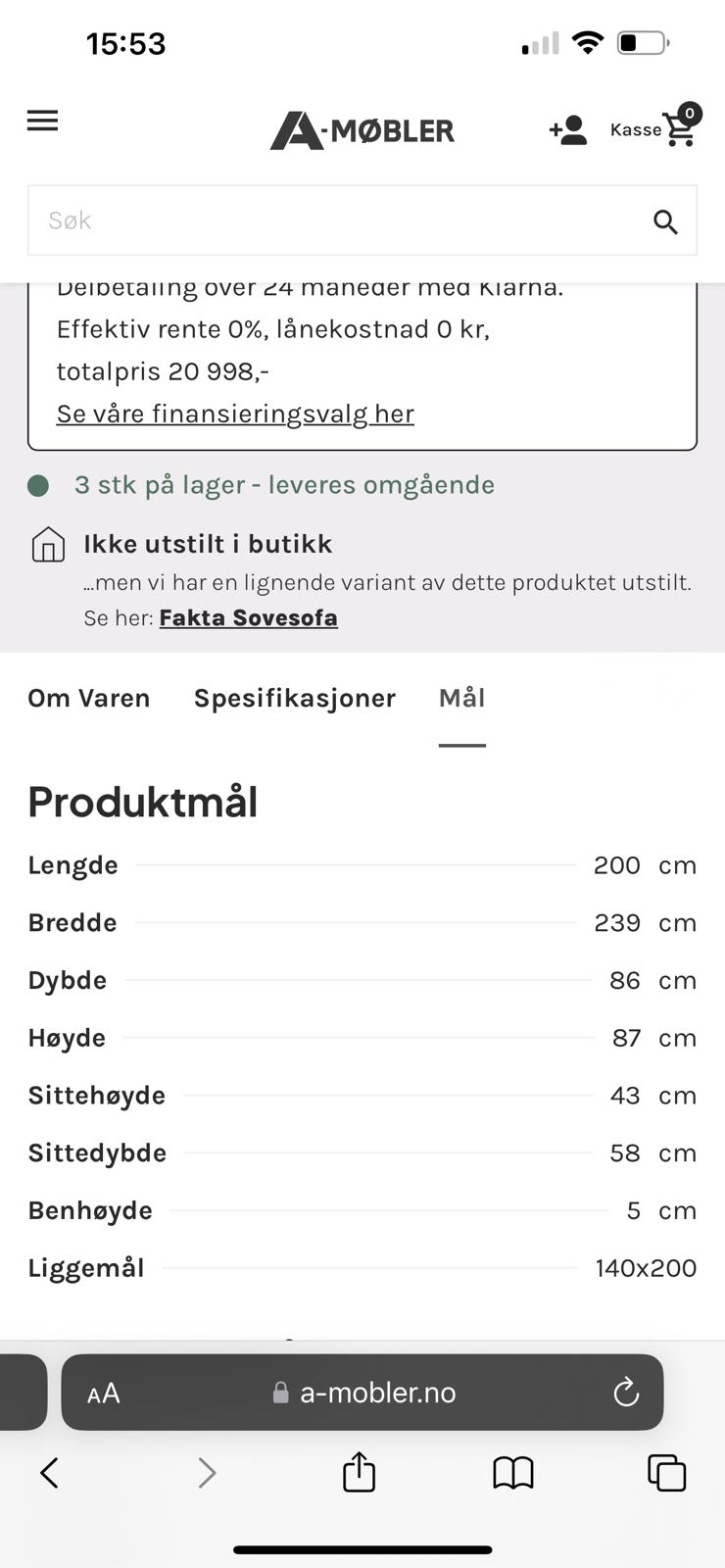Switch to the Om Varen tab
The width and height of the screenshot is (725, 1568).
pos(89,698)
